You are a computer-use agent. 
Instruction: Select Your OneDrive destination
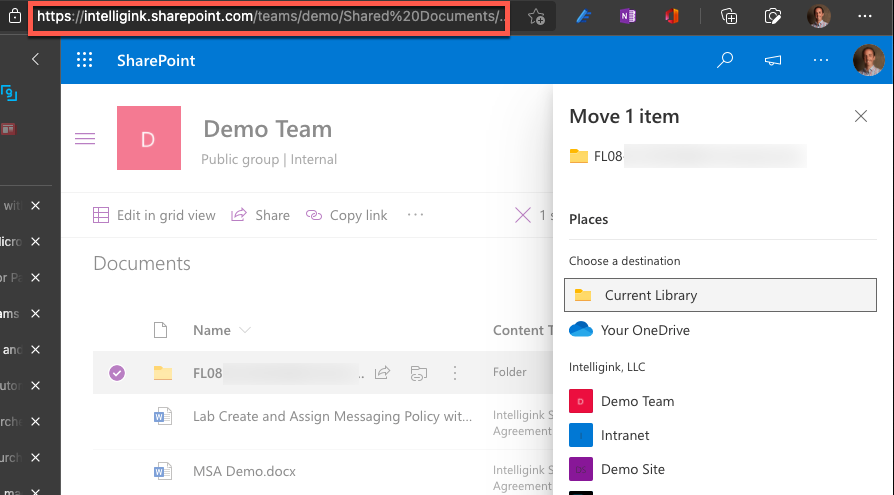720,330
